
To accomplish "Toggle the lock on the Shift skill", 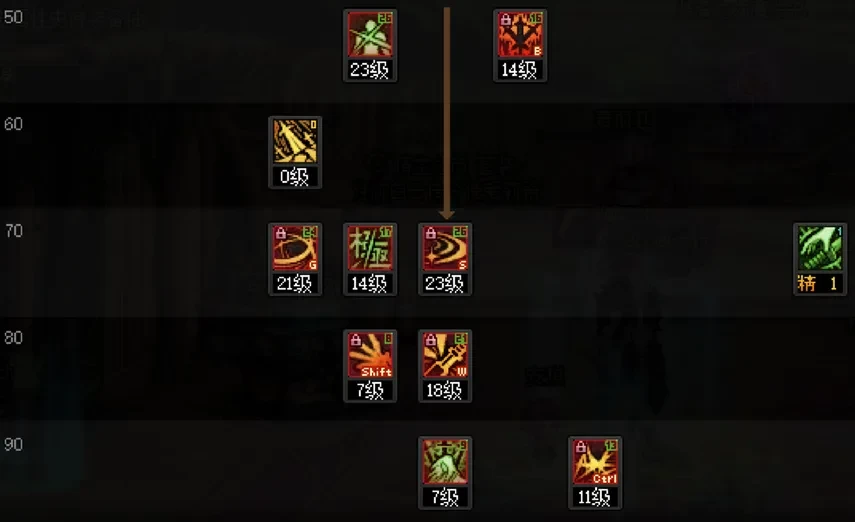I will [x=356, y=340].
